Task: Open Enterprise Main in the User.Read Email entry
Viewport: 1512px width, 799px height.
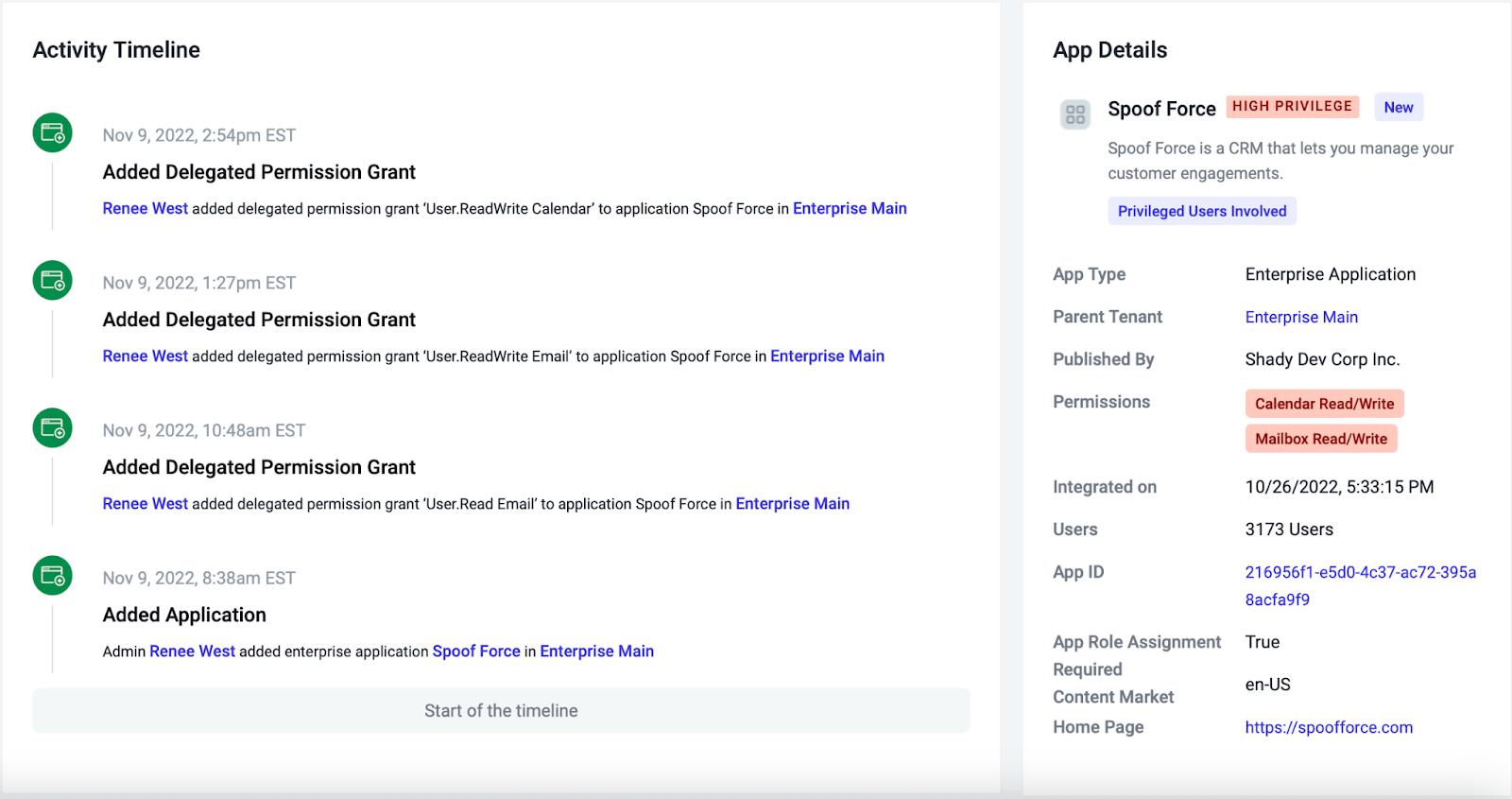Action: [x=793, y=503]
